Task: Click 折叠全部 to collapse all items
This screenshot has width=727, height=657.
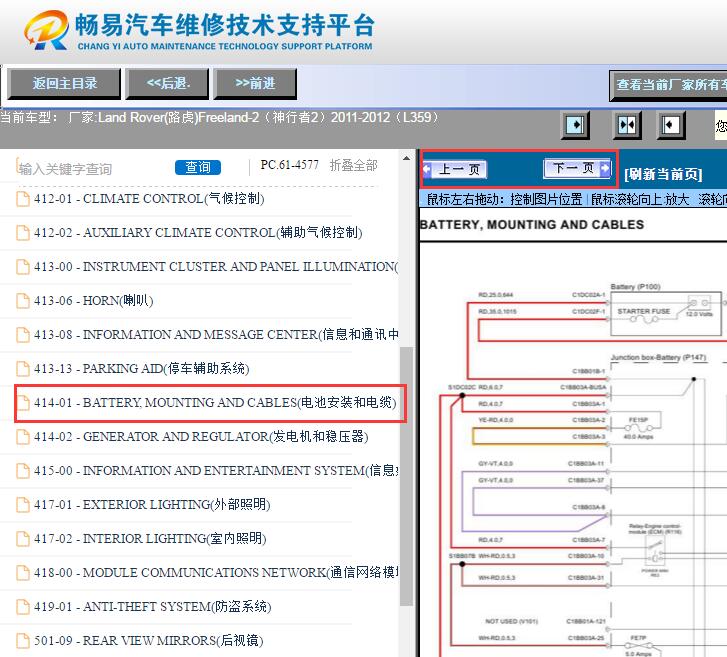Action: tap(354, 165)
